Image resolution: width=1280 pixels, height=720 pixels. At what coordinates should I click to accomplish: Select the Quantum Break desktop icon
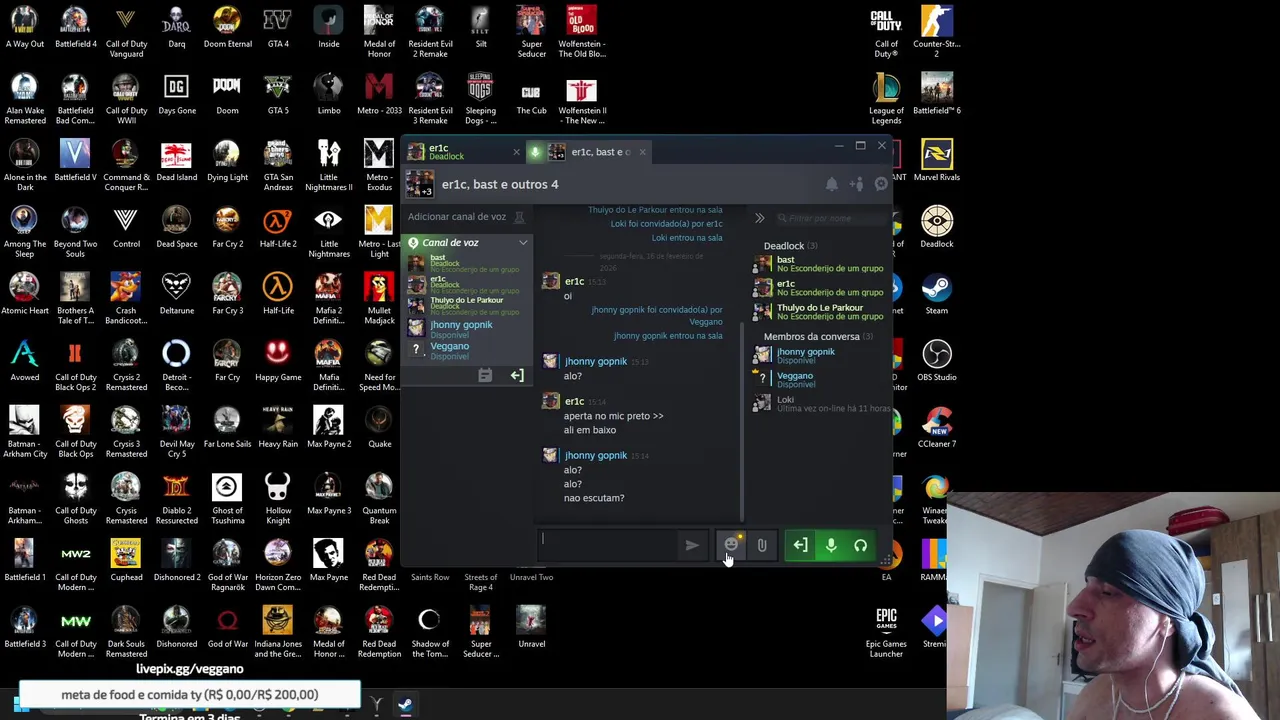(379, 499)
